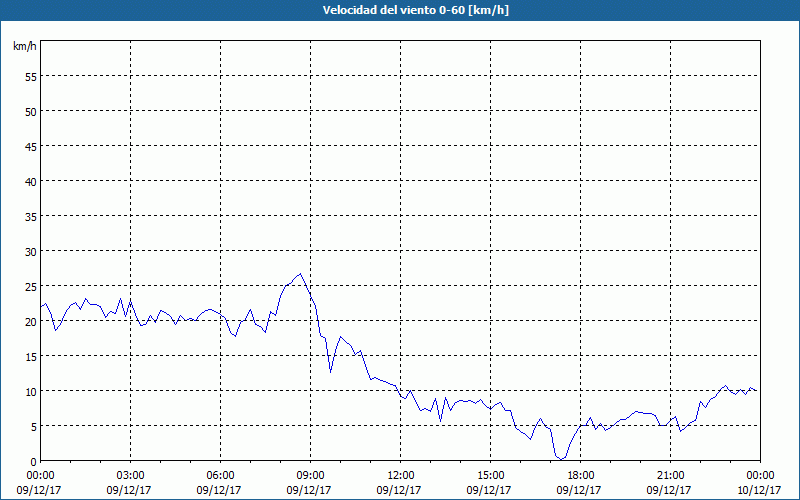This screenshot has width=800, height=500.
Task: Click the '00:00' label above the 10/12/17 date
Action: click(760, 476)
